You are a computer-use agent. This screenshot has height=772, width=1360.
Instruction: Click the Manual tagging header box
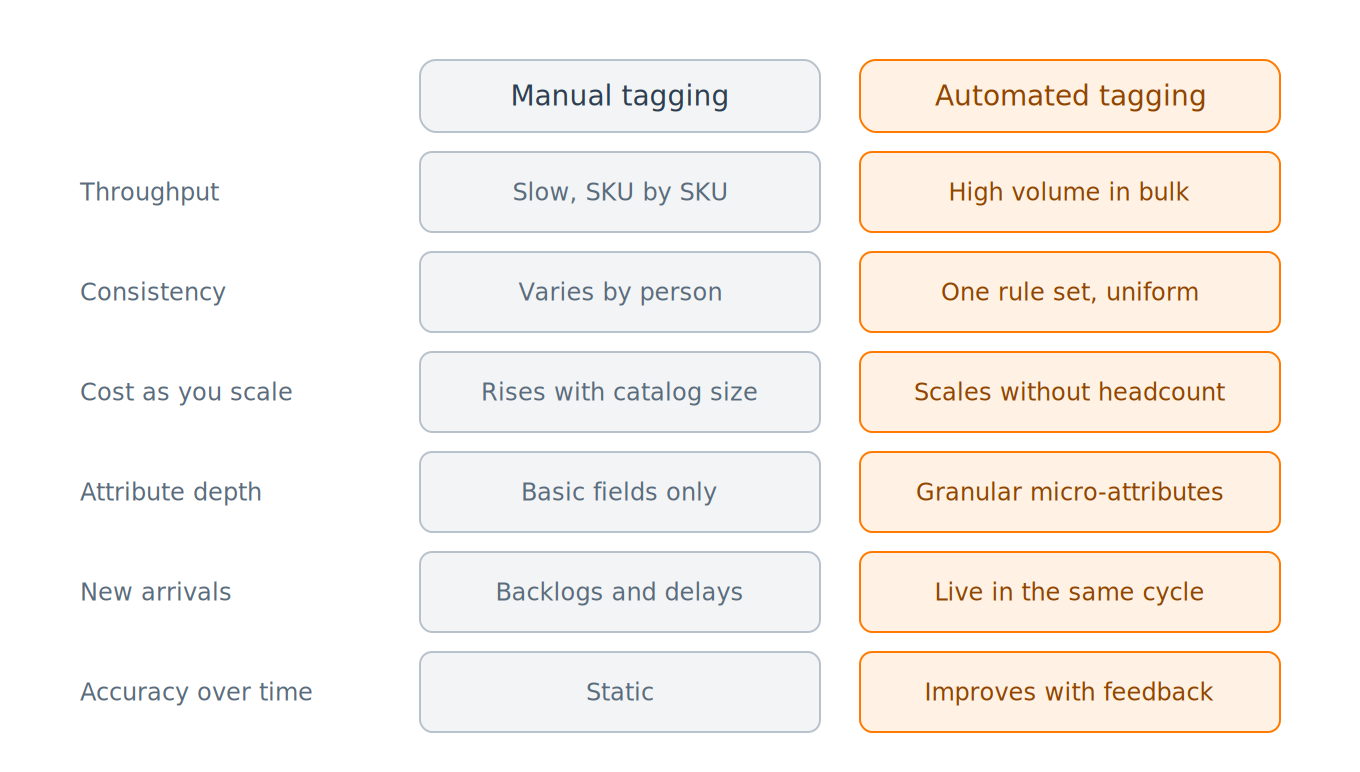coord(620,96)
